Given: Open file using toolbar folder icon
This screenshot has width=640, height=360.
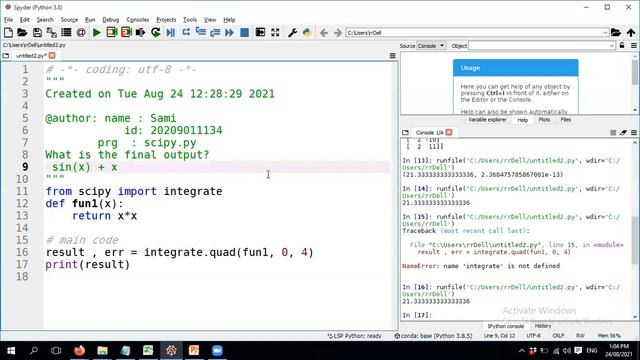Looking at the screenshot, I should (x=22, y=33).
